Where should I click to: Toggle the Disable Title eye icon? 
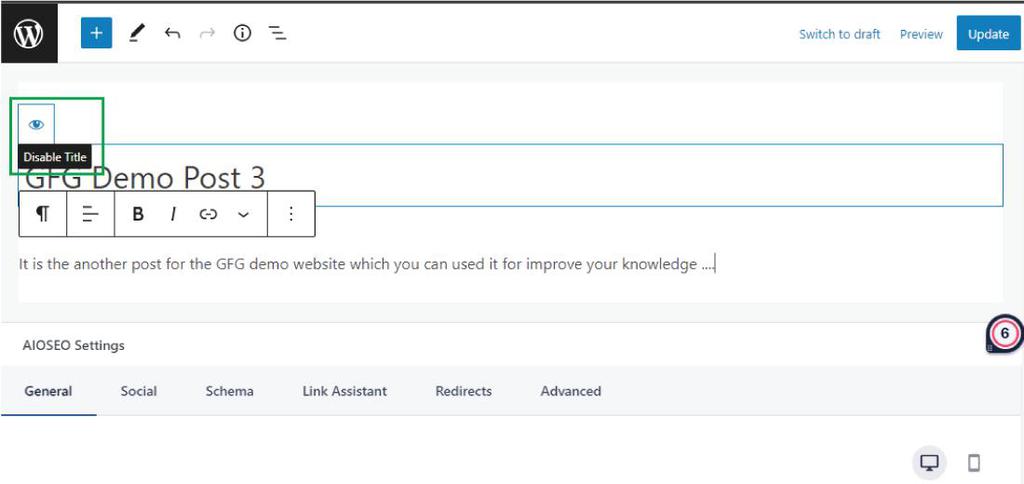(x=36, y=125)
